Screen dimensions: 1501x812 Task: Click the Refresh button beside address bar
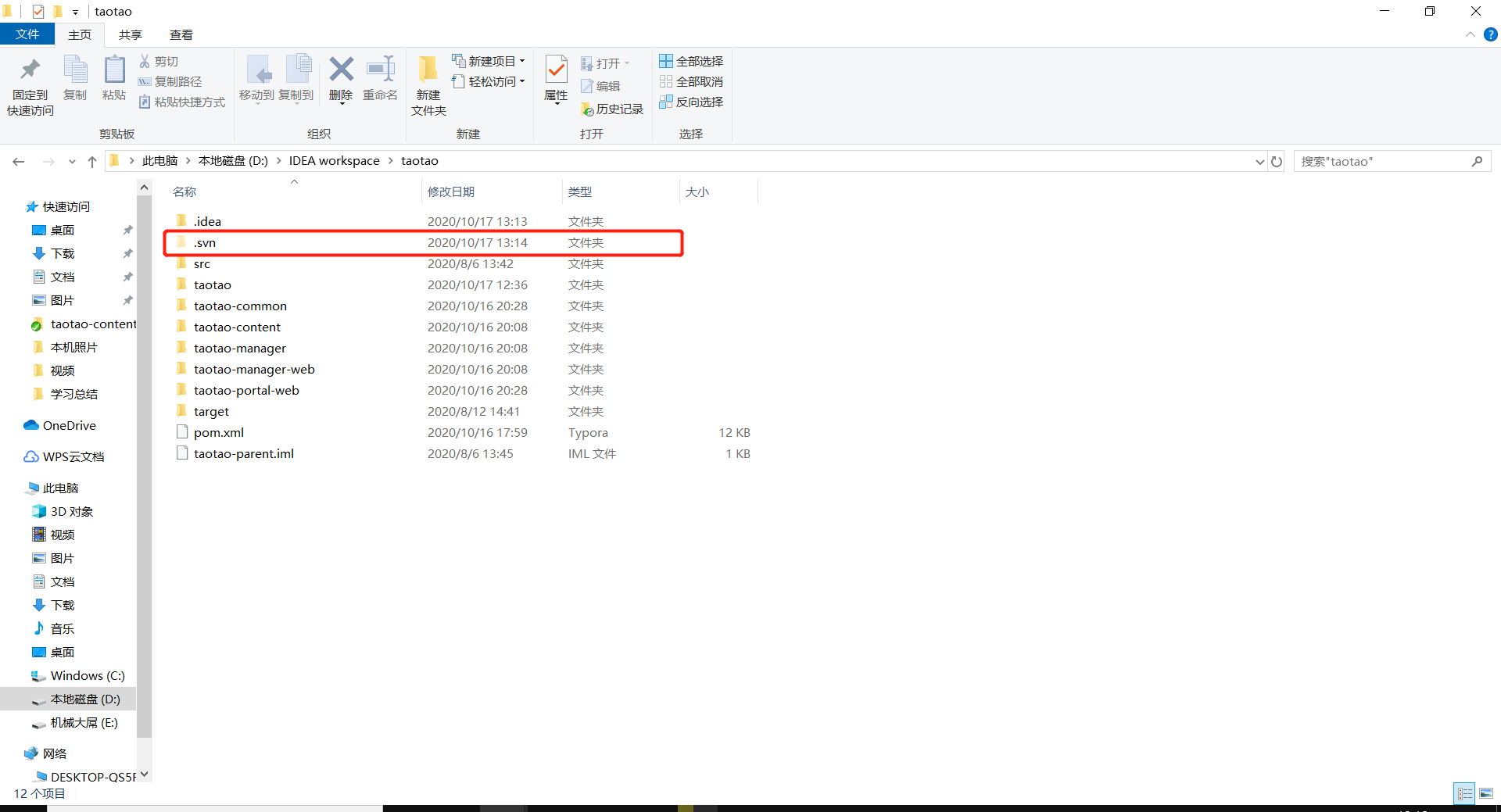click(x=1277, y=161)
